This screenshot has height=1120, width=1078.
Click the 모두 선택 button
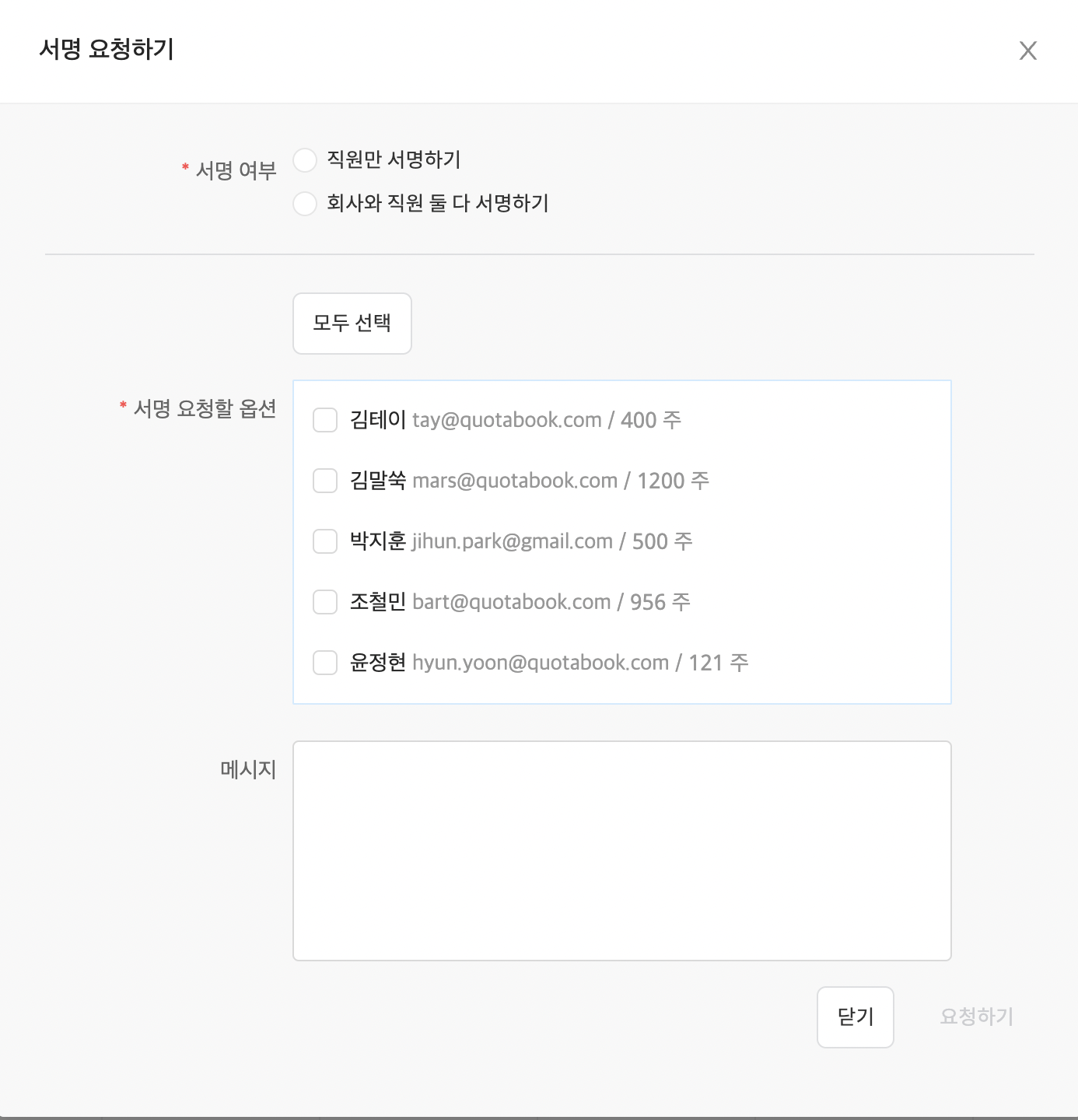(352, 324)
